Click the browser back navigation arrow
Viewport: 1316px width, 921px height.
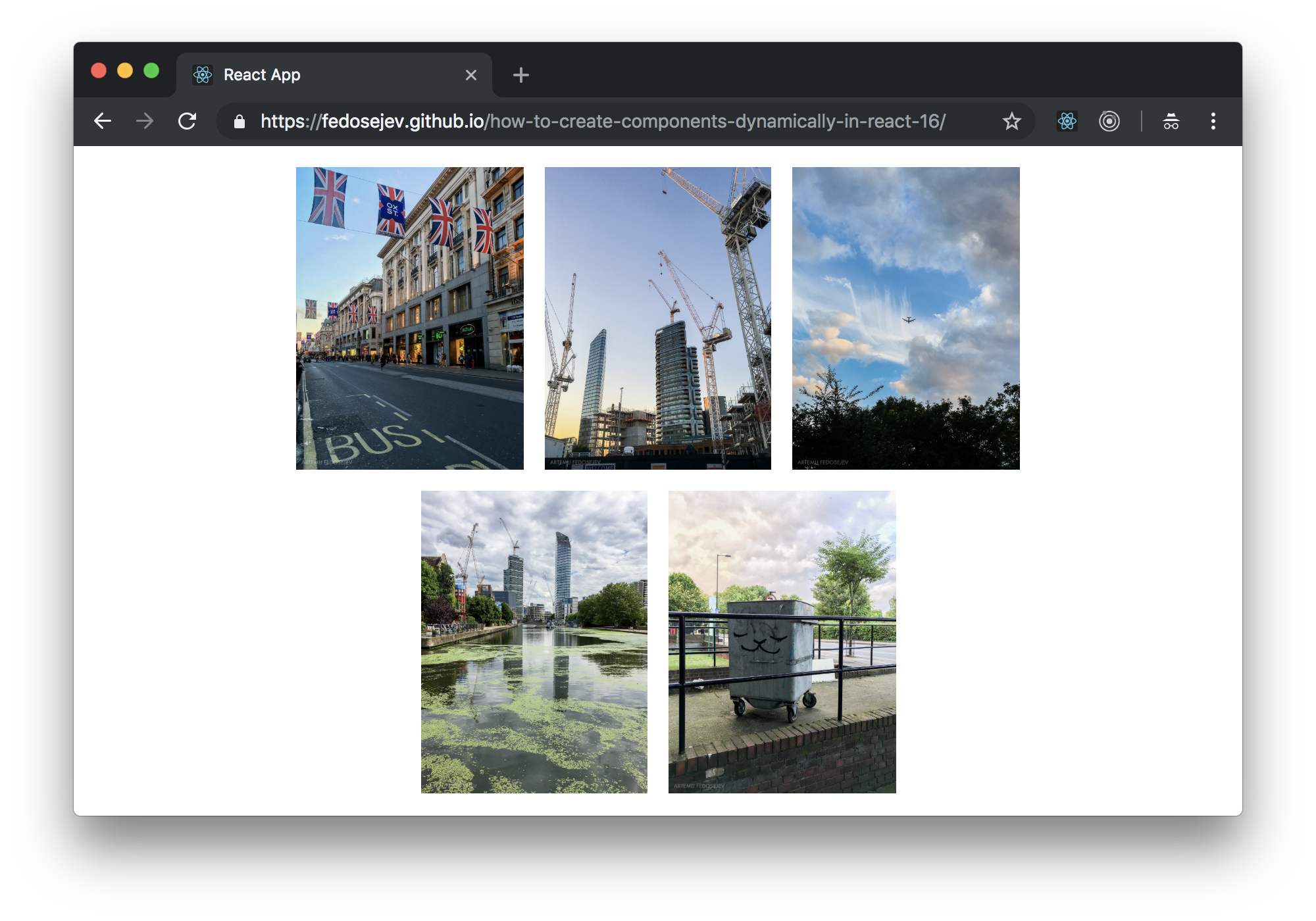[x=103, y=122]
